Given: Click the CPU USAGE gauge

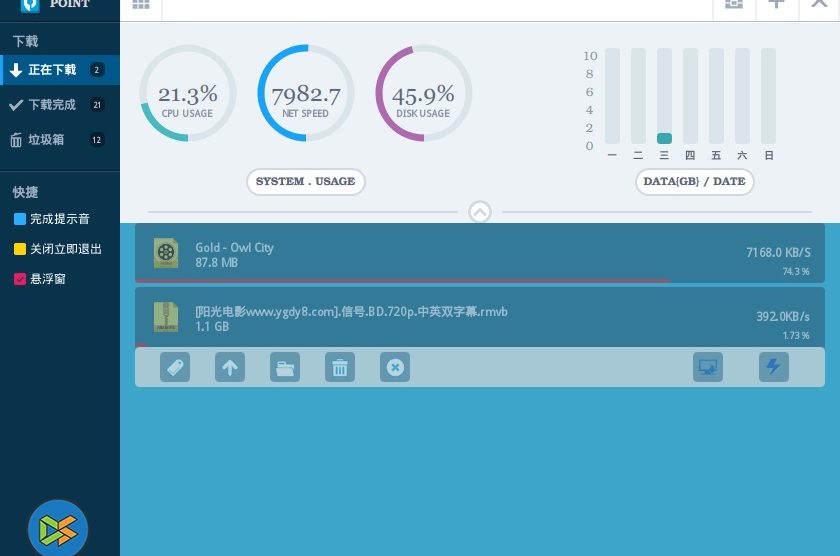Looking at the screenshot, I should click(188, 93).
